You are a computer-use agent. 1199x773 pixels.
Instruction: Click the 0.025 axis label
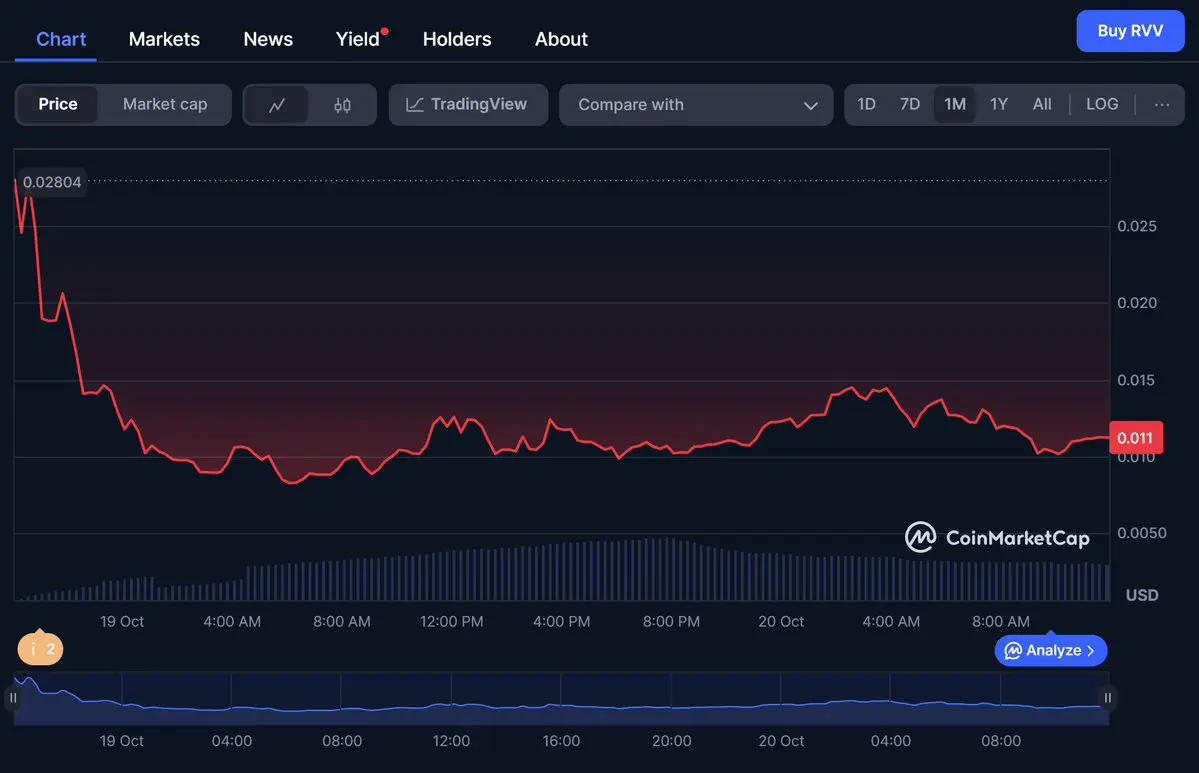coord(1136,226)
